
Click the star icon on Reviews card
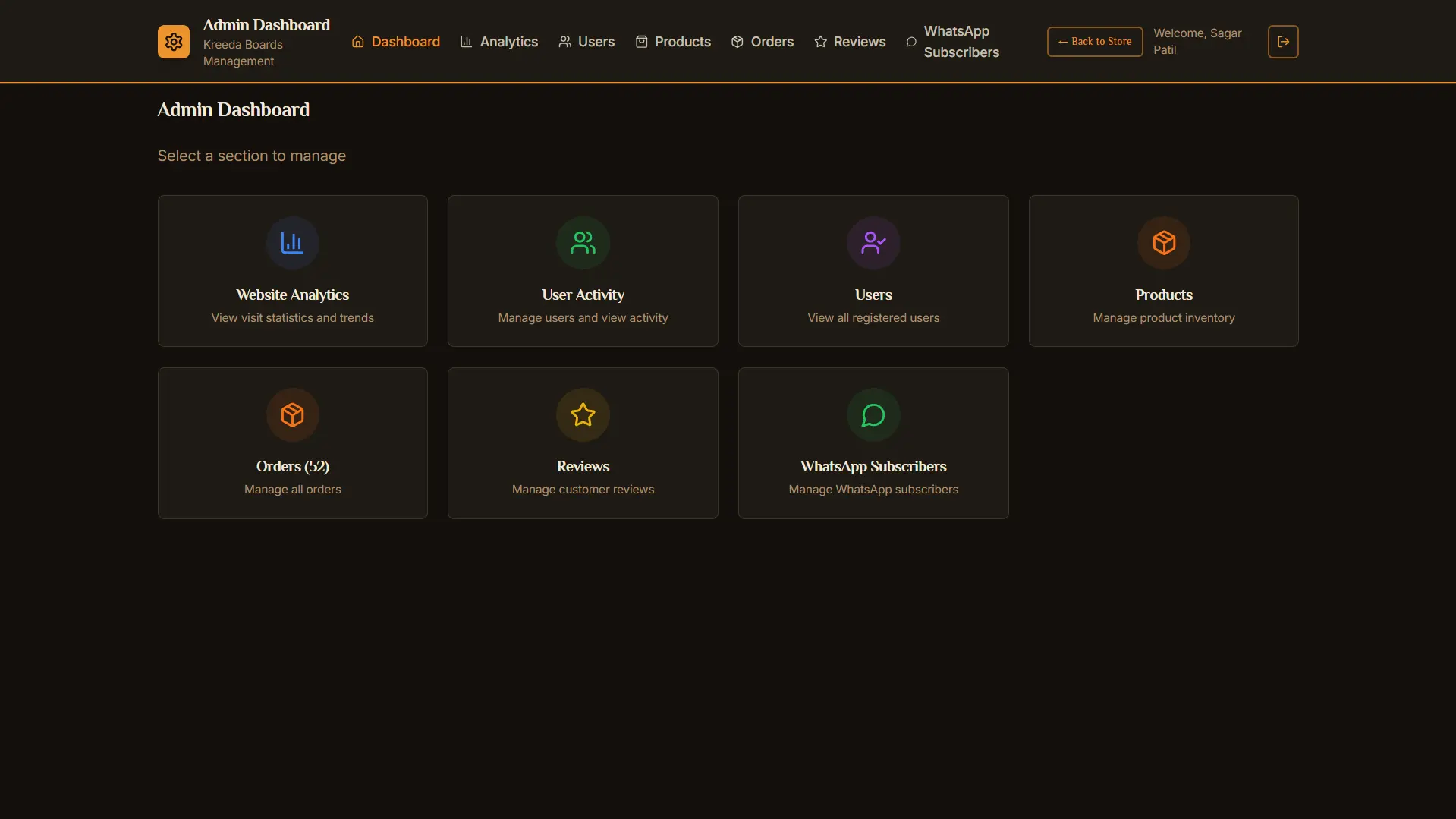point(582,414)
